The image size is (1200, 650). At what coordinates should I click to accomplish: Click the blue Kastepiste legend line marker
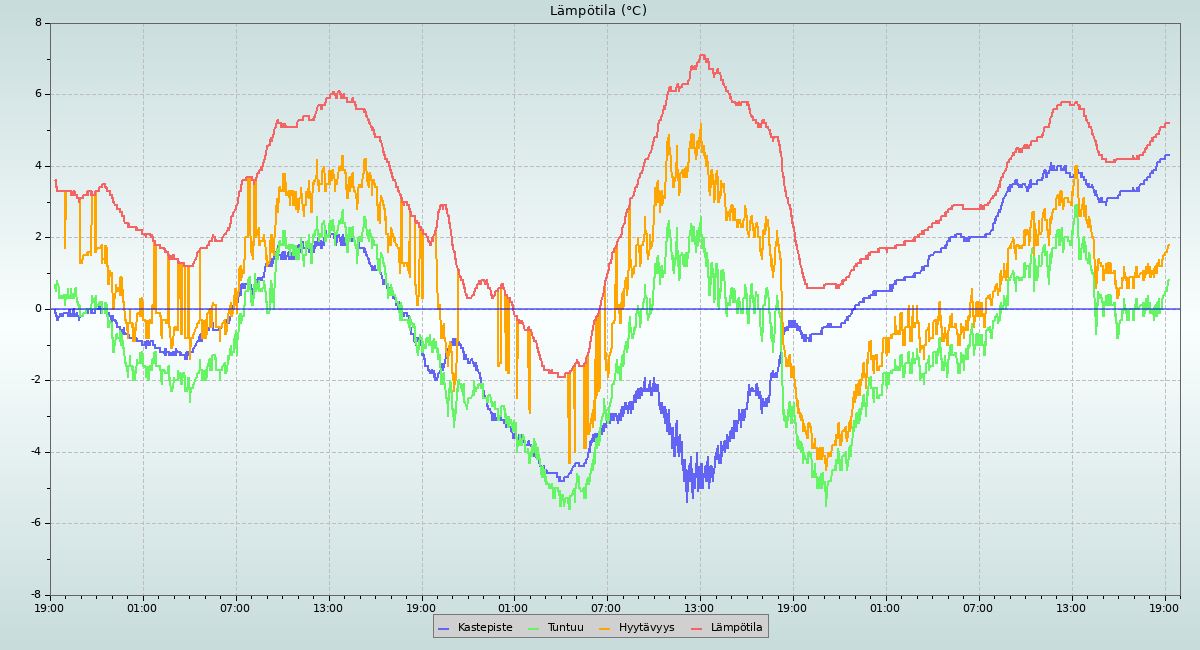tap(444, 628)
